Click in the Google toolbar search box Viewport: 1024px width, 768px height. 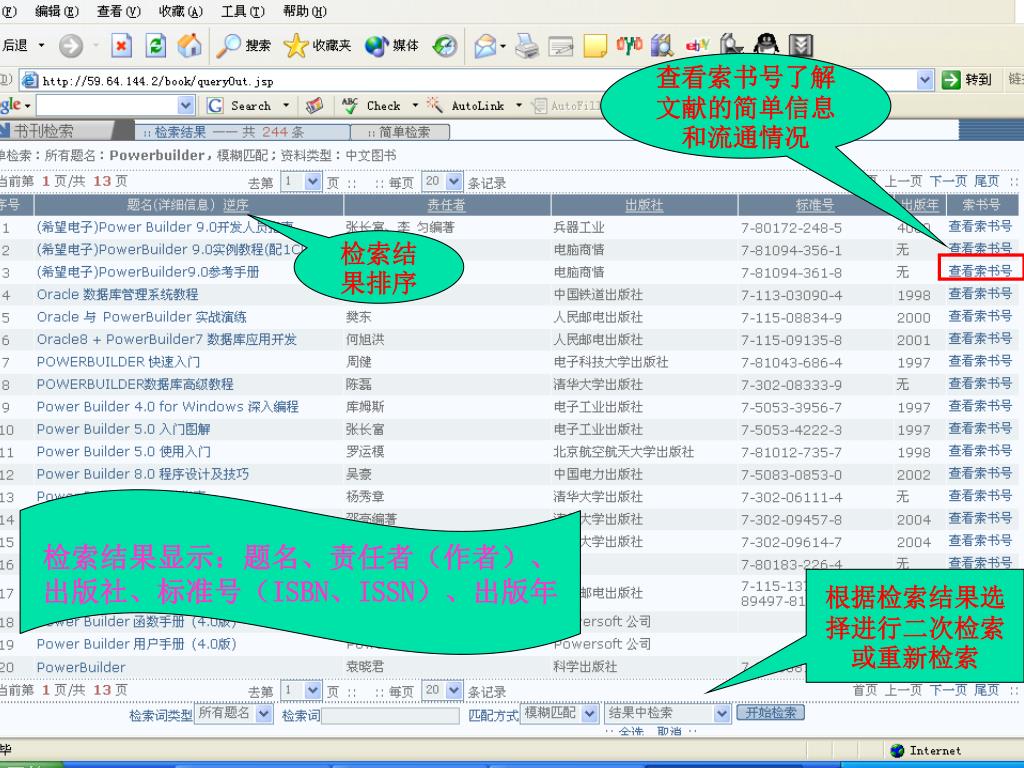click(107, 105)
